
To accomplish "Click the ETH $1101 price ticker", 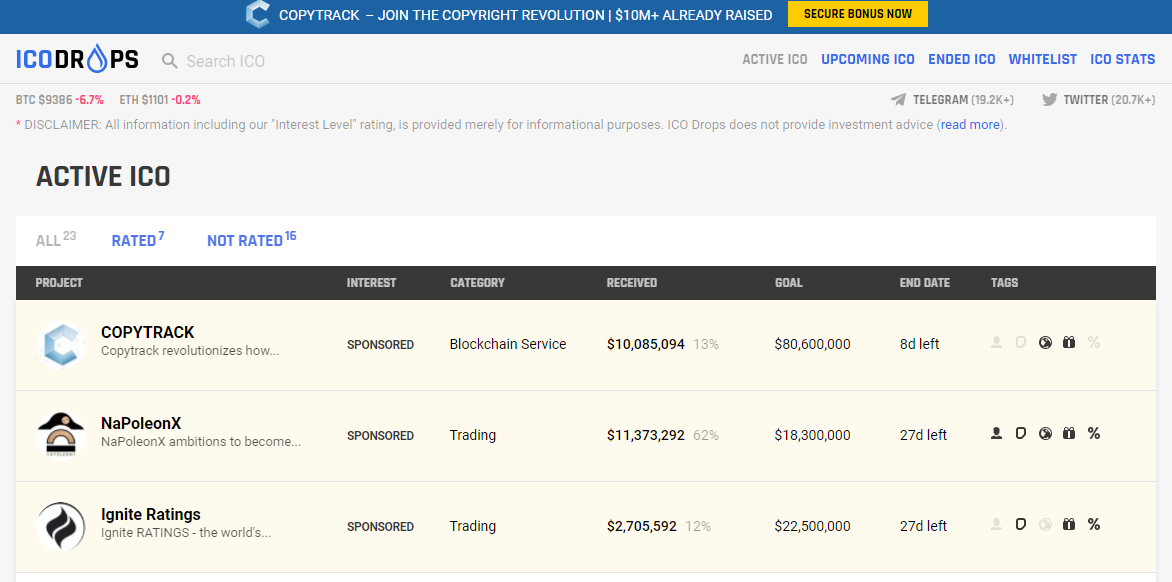I will pos(160,99).
